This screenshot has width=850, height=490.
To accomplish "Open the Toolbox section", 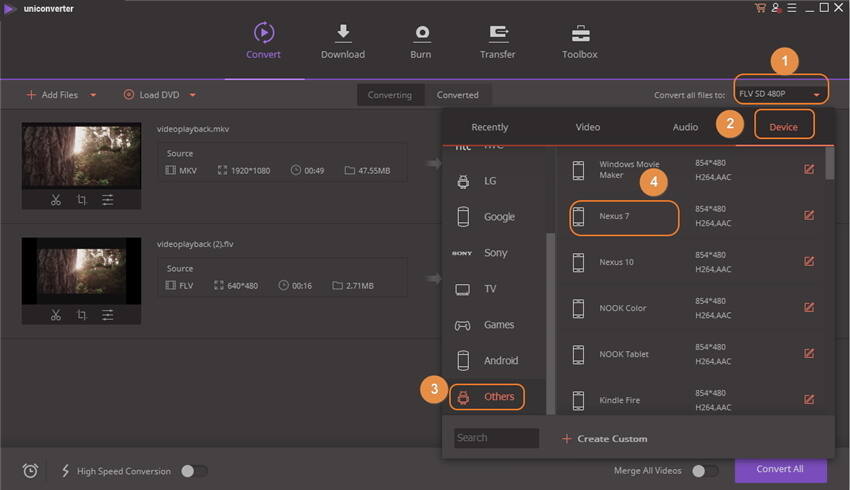I will coord(579,42).
